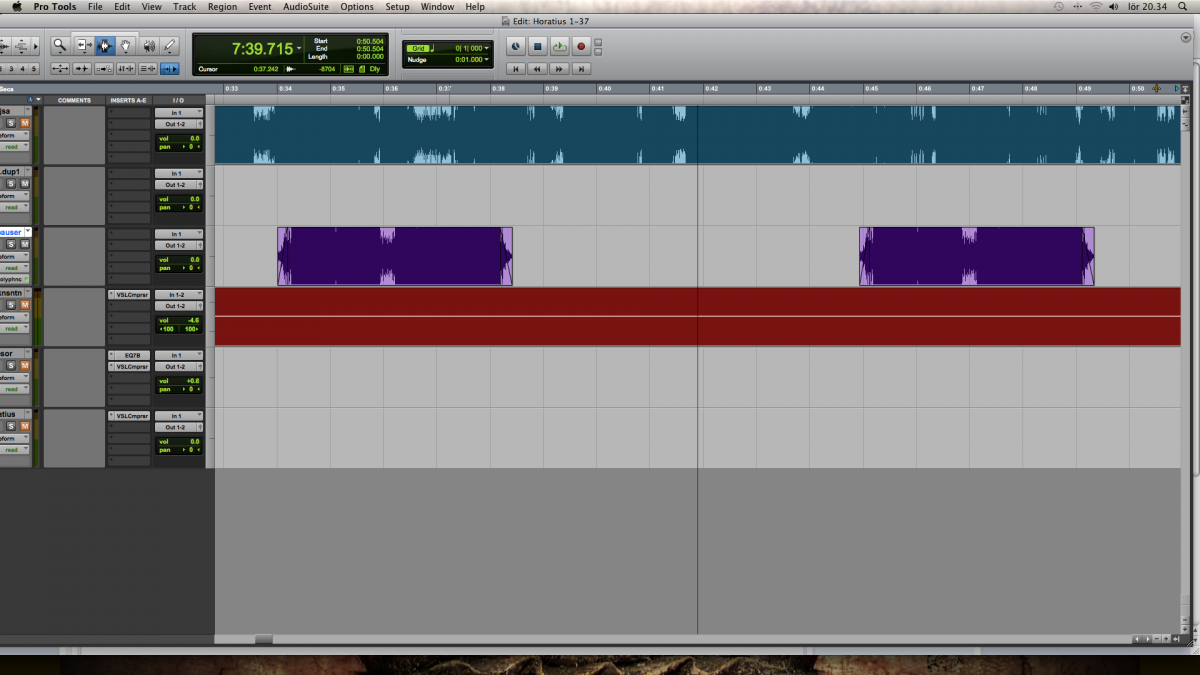Solo the .dup1 track
1200x675 pixels.
(x=12, y=184)
